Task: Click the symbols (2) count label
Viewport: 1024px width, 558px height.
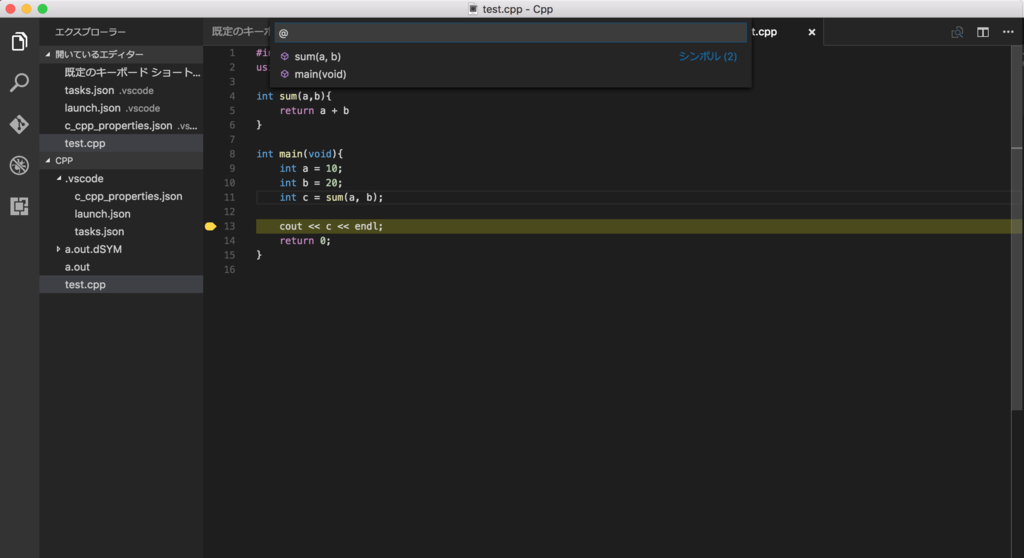Action: point(707,56)
